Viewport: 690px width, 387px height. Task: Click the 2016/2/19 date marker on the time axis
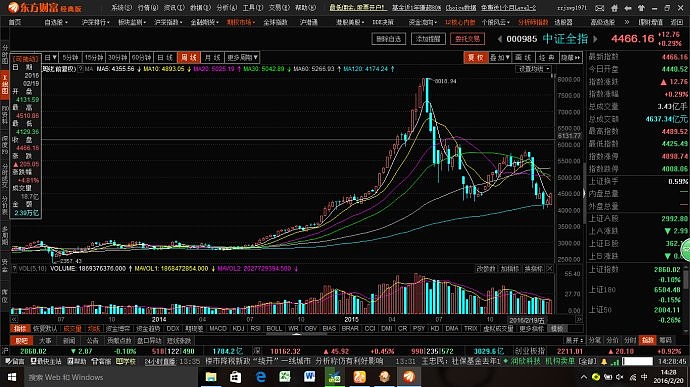click(526, 320)
